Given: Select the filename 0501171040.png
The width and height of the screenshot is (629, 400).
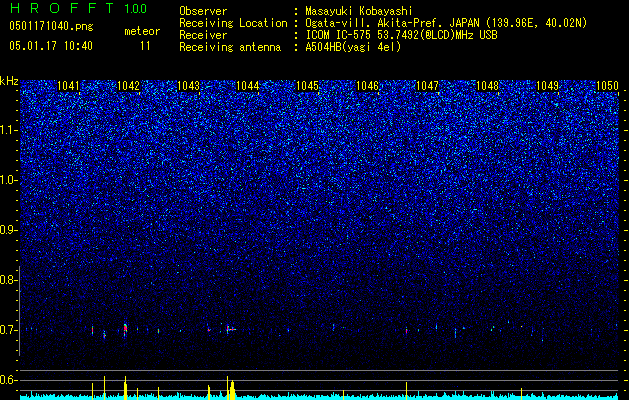Looking at the screenshot, I should pos(51,27).
